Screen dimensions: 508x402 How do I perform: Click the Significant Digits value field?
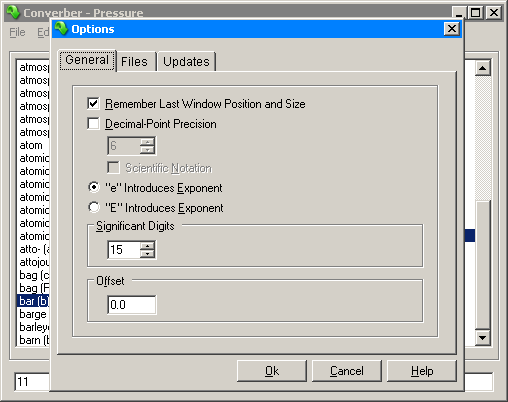point(124,250)
